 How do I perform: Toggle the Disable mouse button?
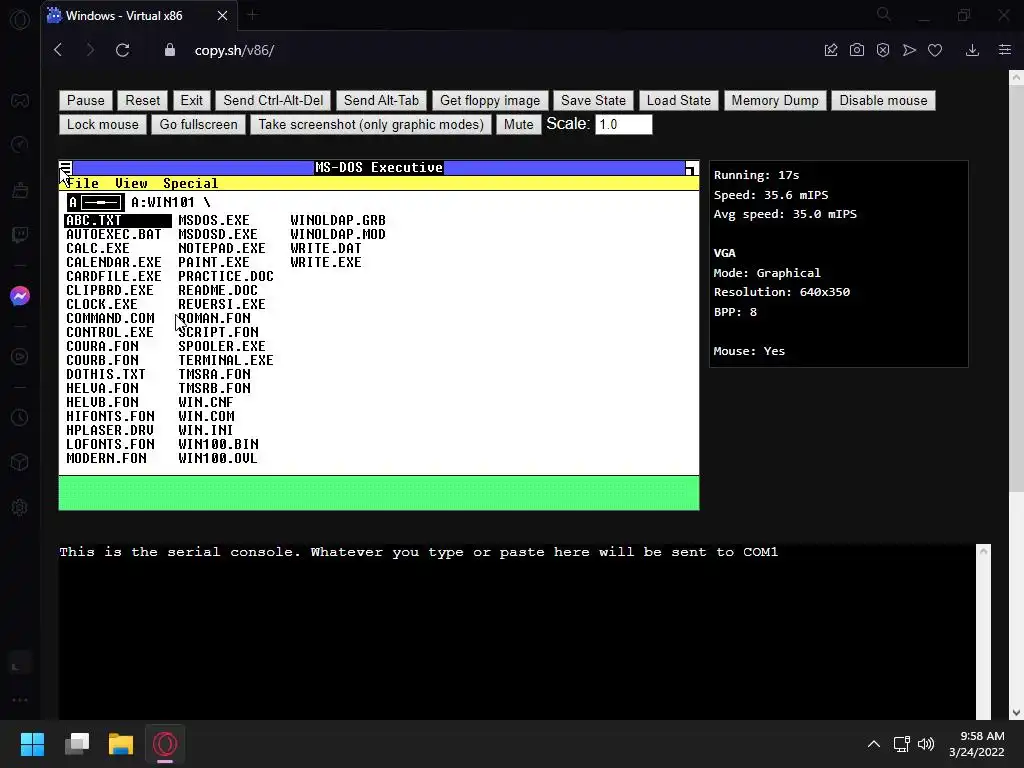[x=883, y=101]
